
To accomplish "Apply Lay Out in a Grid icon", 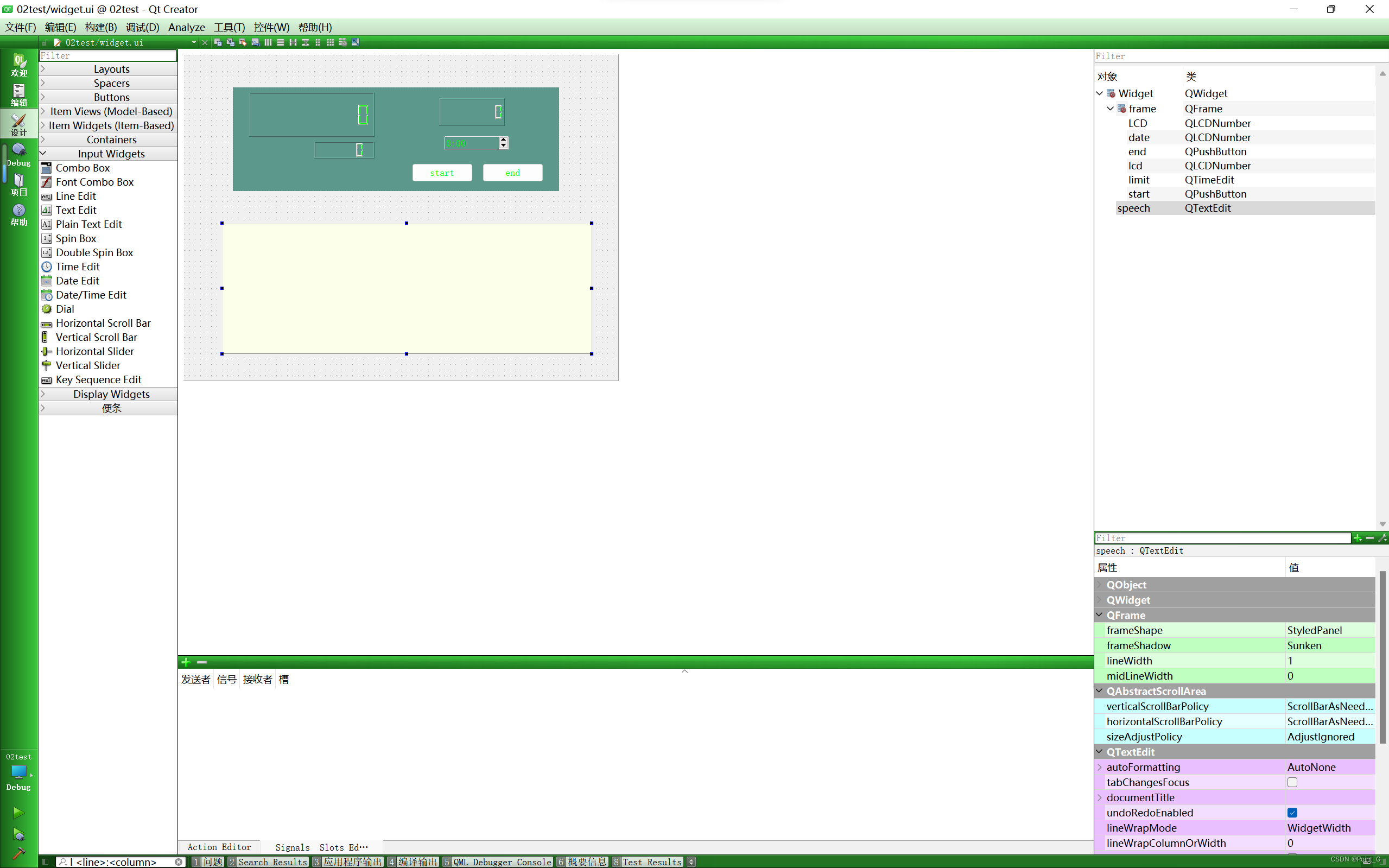I will pos(331,42).
